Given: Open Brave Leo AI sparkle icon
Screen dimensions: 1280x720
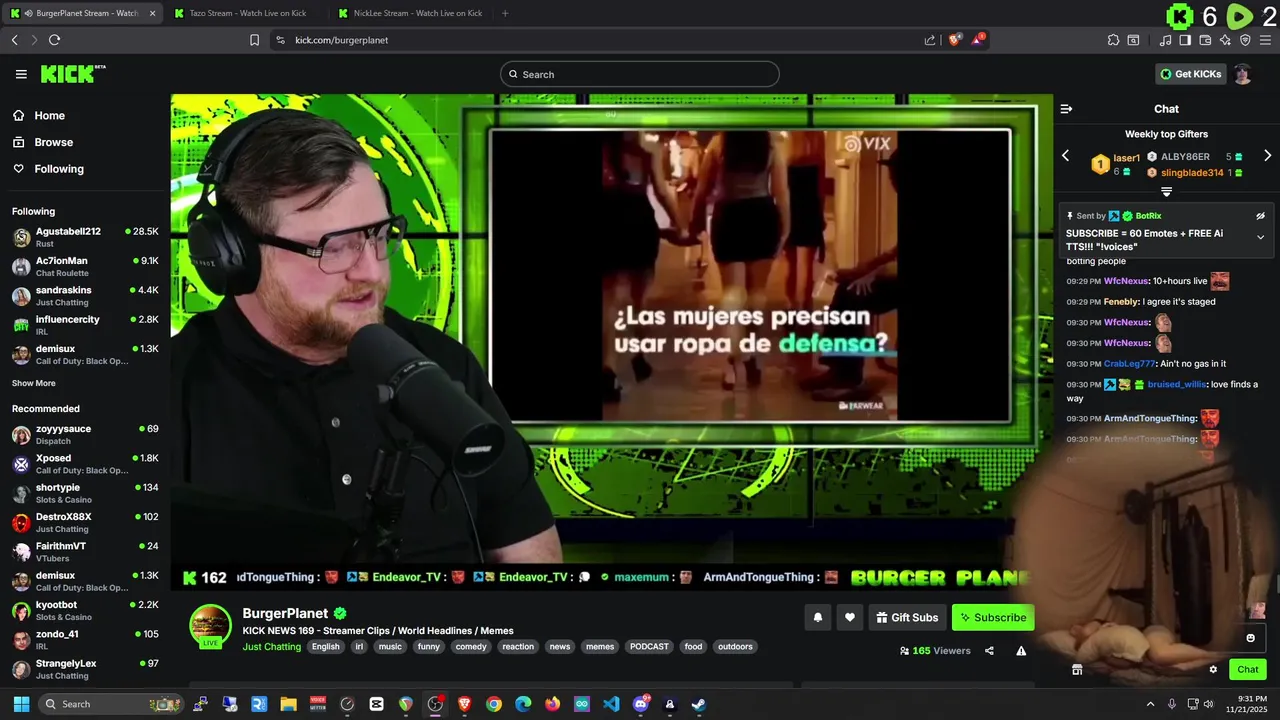Looking at the screenshot, I should (1225, 40).
